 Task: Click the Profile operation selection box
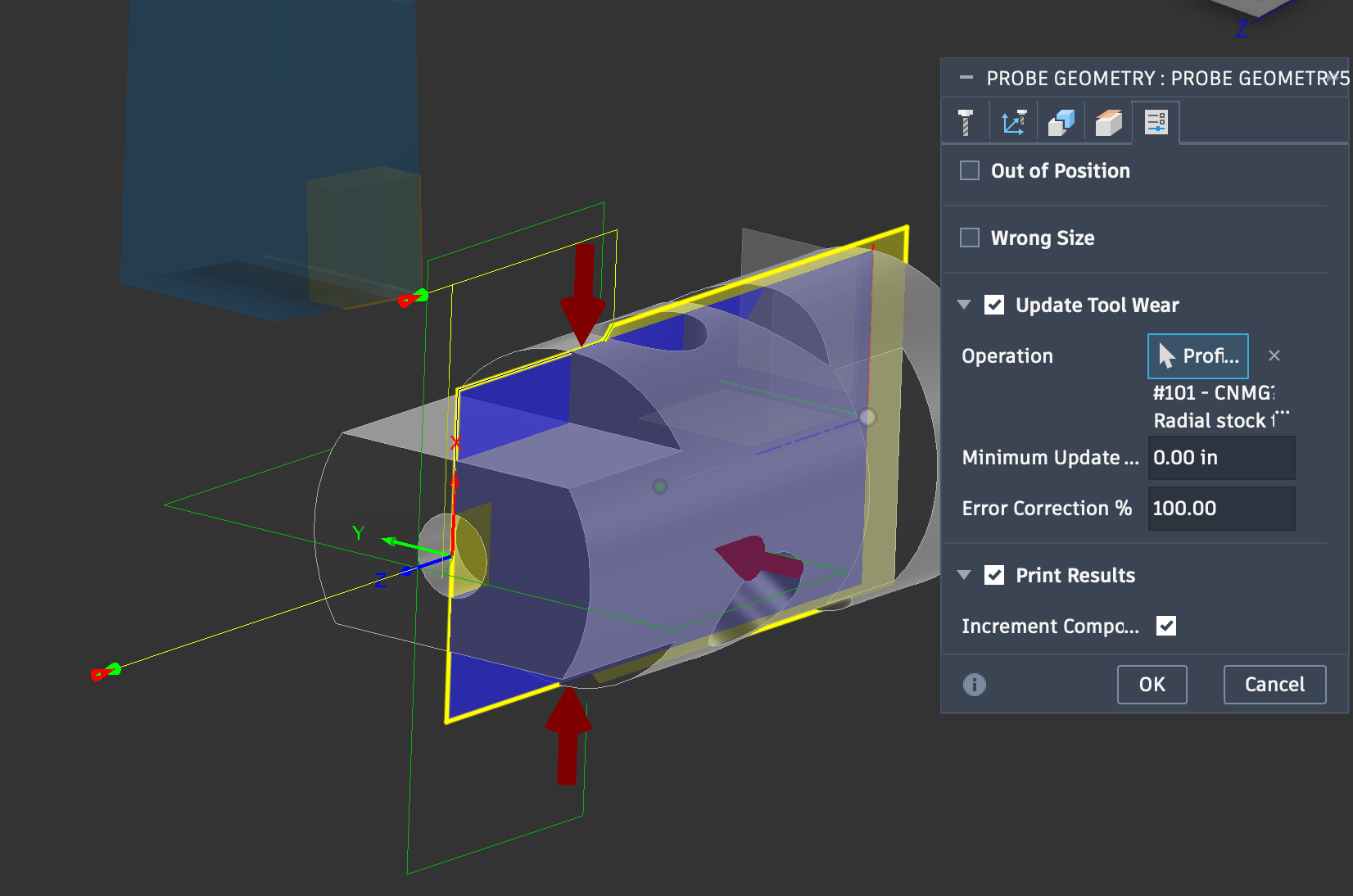tap(1197, 355)
